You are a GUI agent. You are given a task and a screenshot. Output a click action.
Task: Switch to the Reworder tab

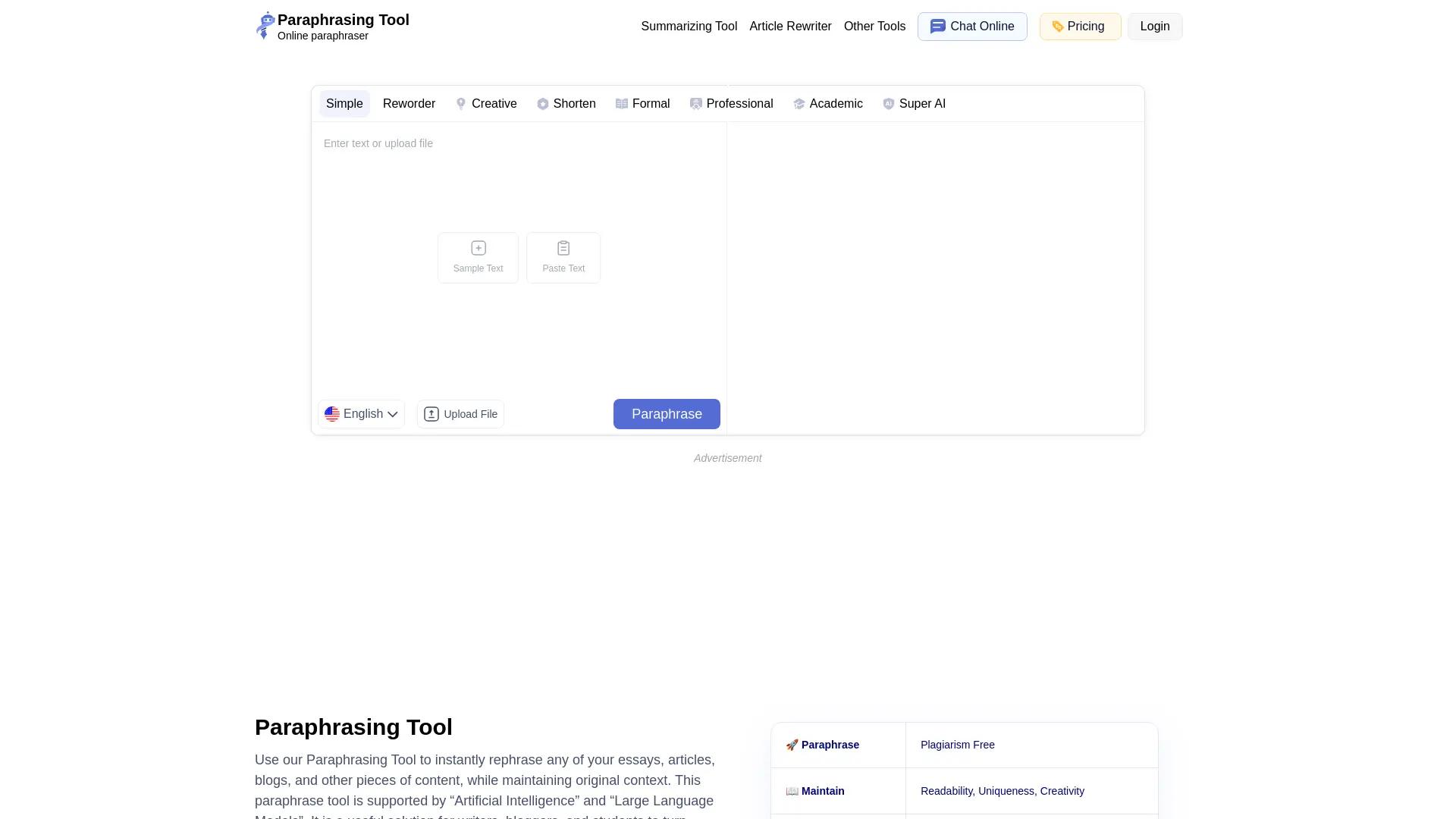click(x=409, y=104)
